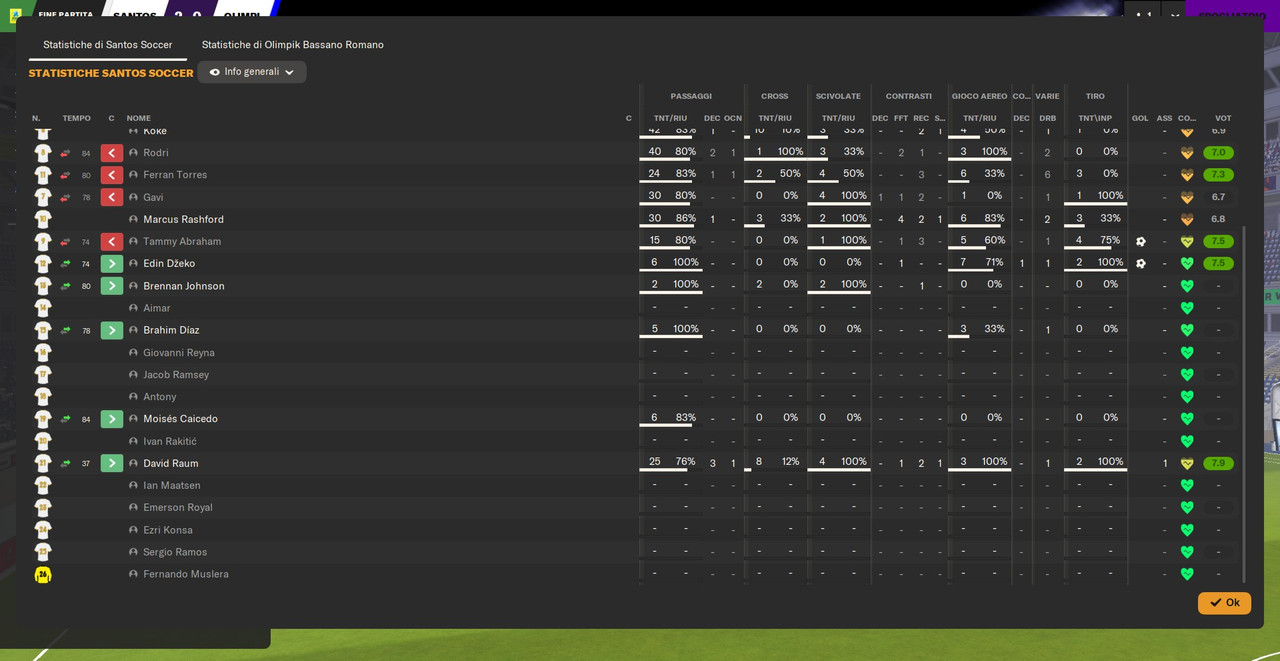Click the swap icon beside Moisés Caicedo's minute
Viewport: 1280px width, 661px height.
coord(65,419)
